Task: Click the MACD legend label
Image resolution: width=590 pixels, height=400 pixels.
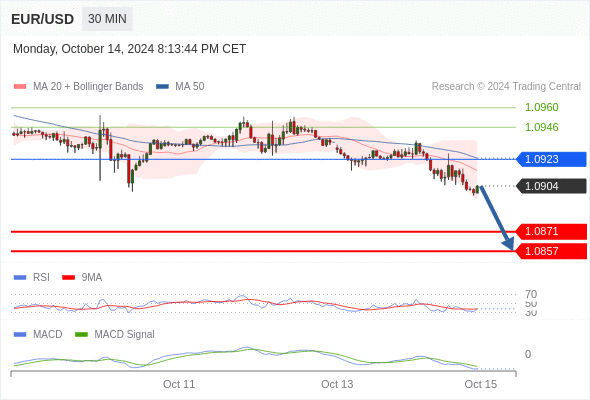Action: [x=47, y=335]
